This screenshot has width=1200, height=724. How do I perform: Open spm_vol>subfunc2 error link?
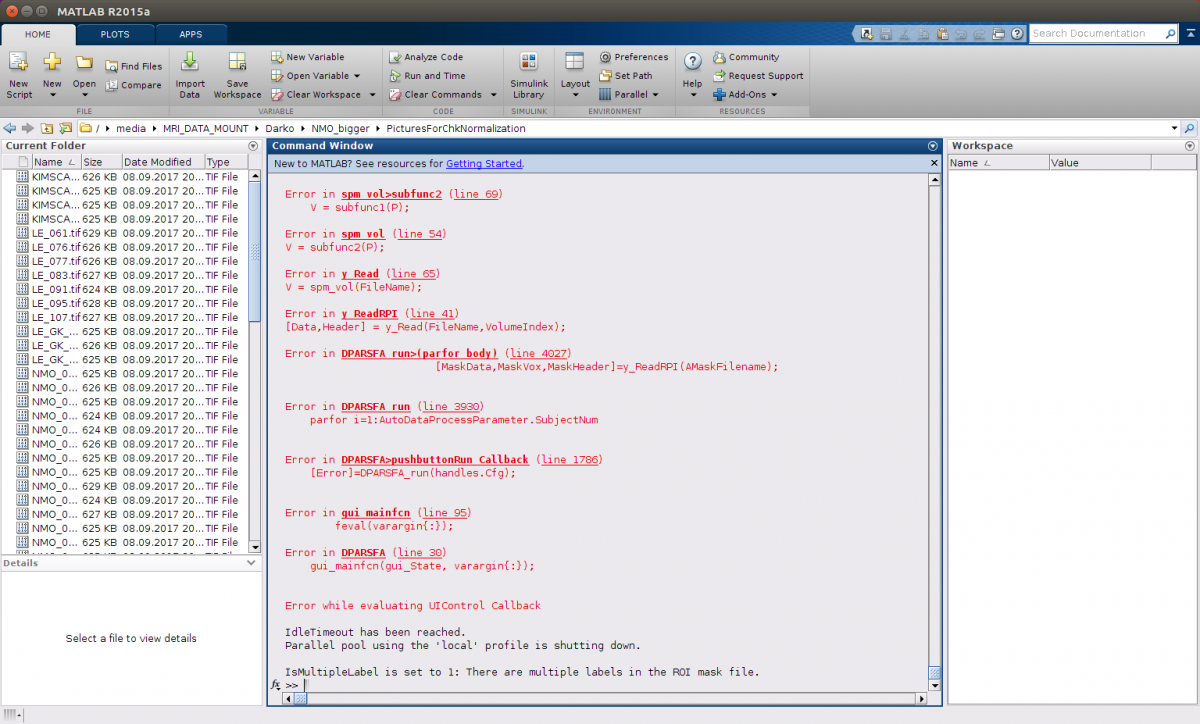pos(392,194)
